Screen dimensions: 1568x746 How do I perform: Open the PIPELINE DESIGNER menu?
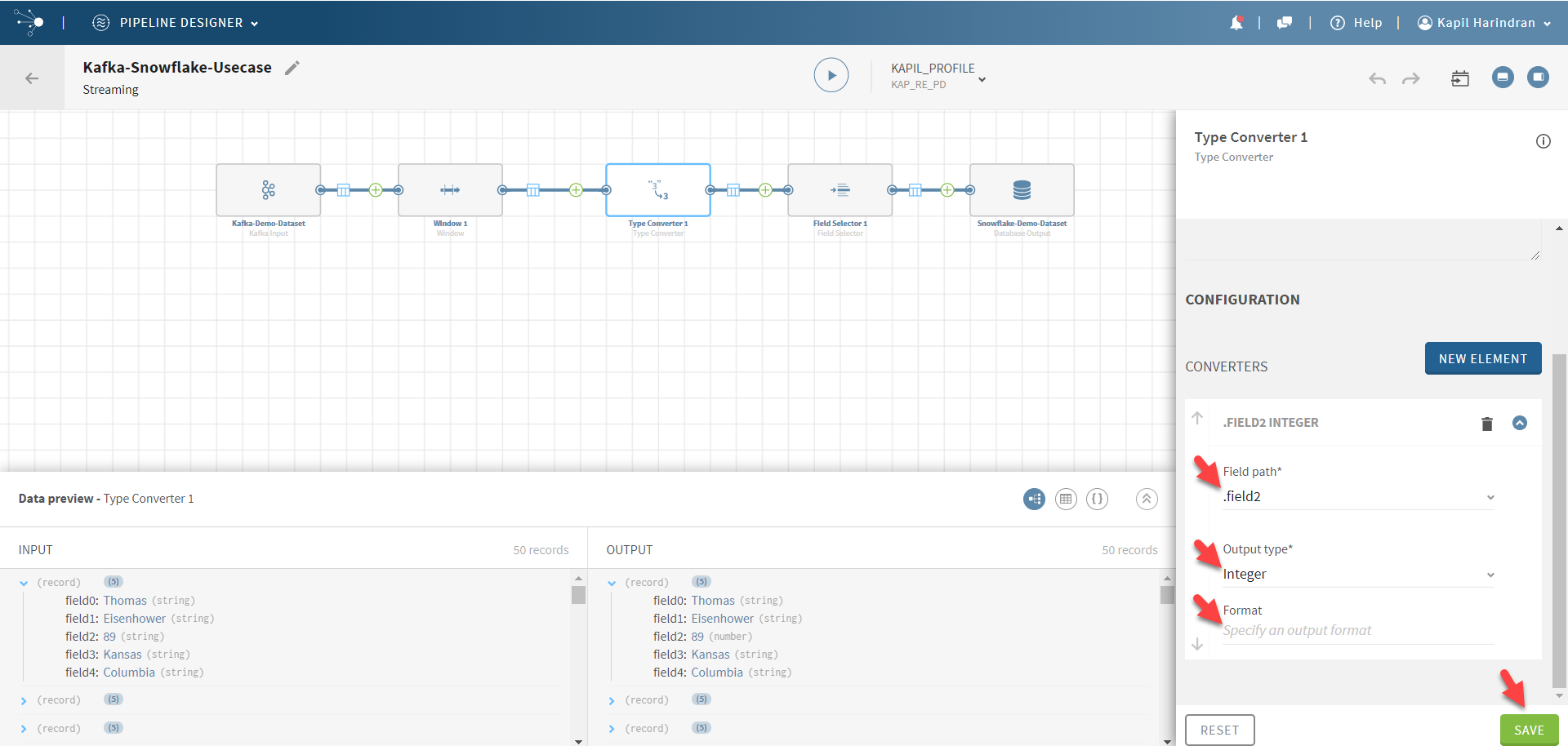[x=175, y=22]
